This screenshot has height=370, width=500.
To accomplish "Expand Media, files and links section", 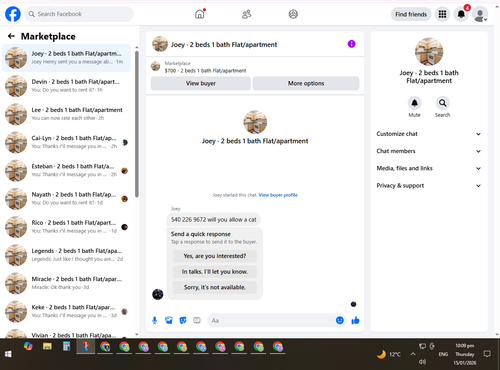I will pos(429,168).
